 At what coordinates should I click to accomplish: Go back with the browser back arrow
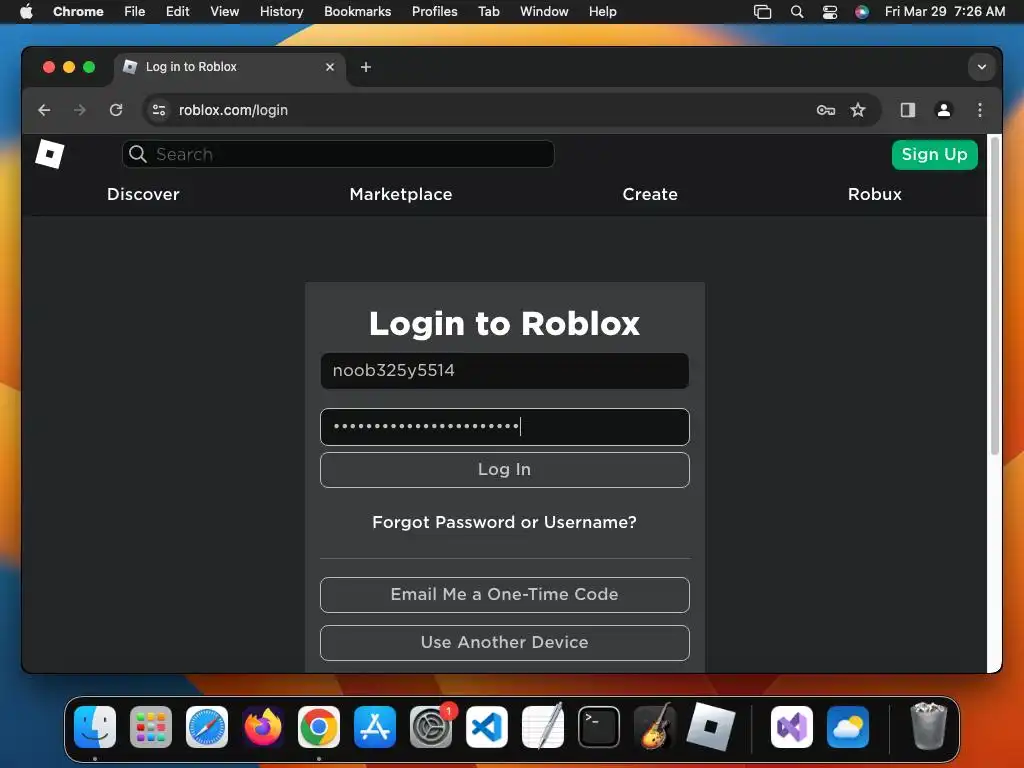(44, 110)
